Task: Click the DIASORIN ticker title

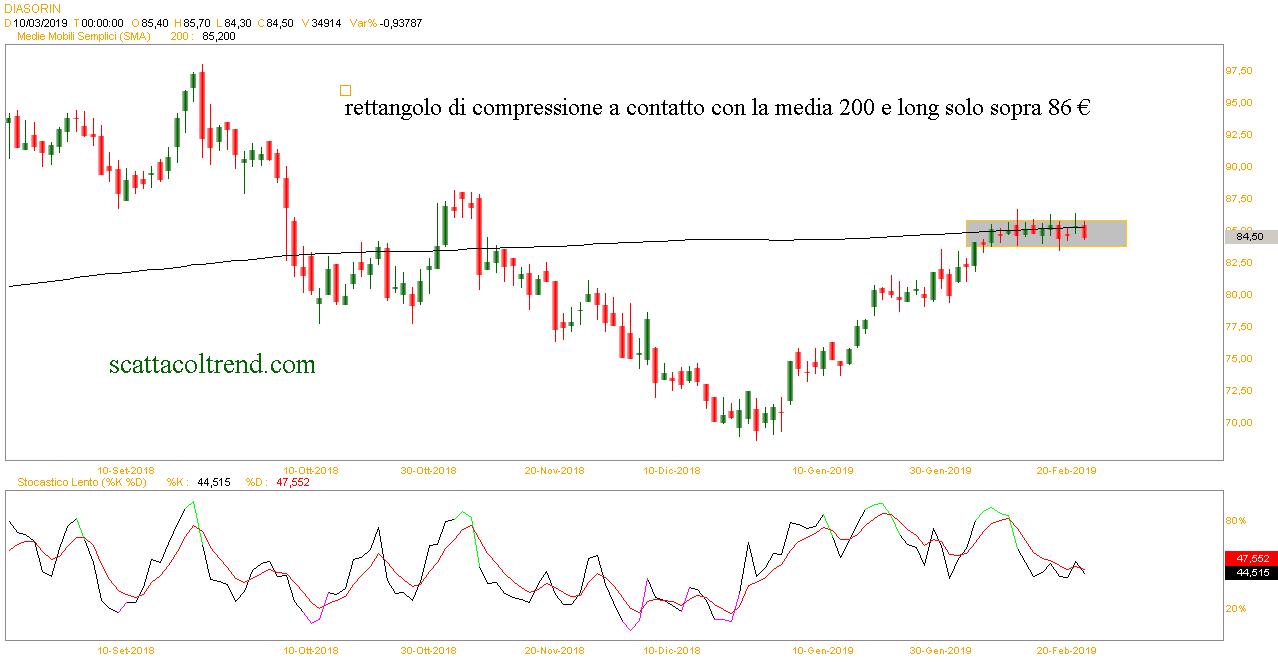Action: tap(32, 8)
